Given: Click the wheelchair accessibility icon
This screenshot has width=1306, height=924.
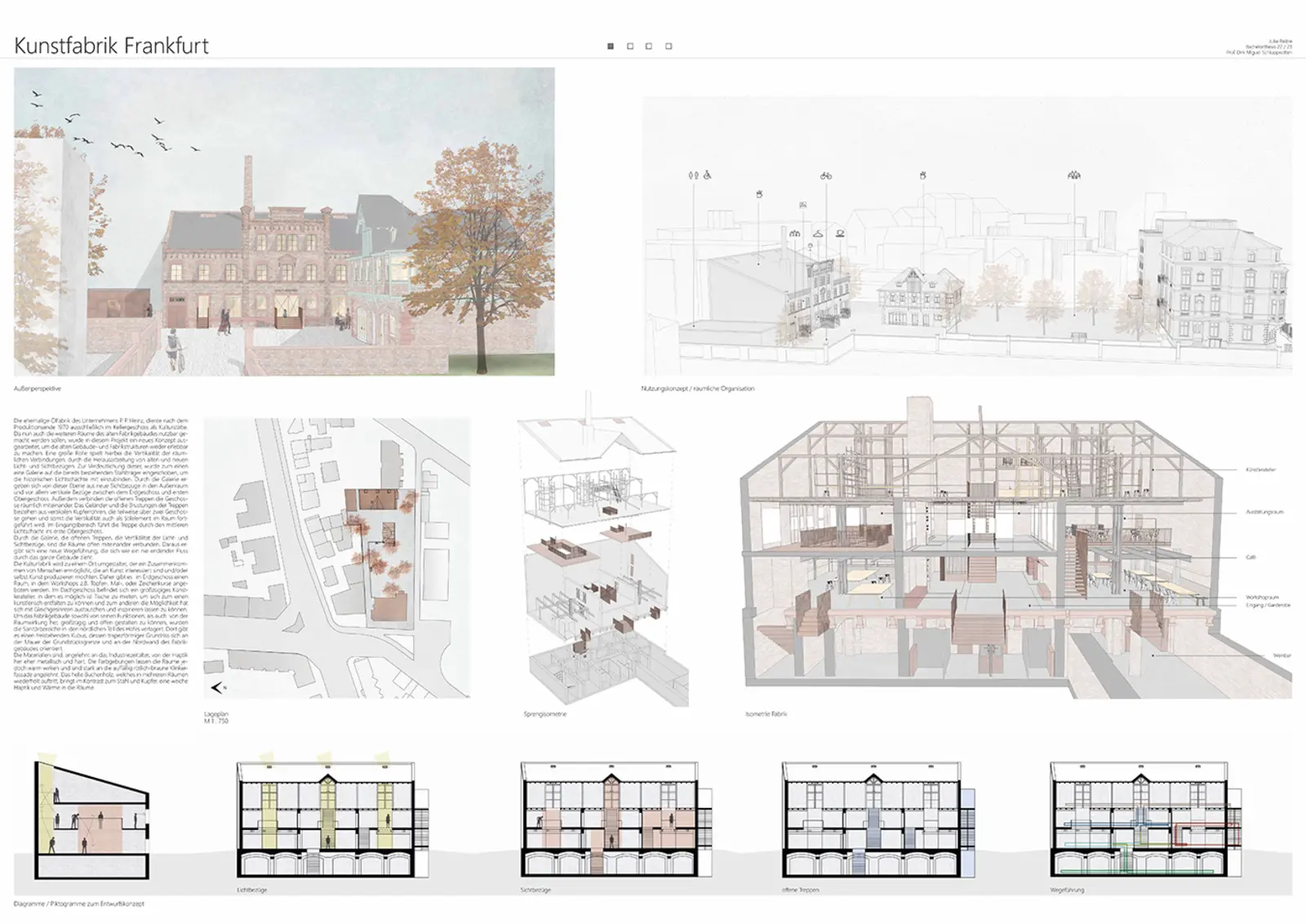Looking at the screenshot, I should tap(707, 174).
